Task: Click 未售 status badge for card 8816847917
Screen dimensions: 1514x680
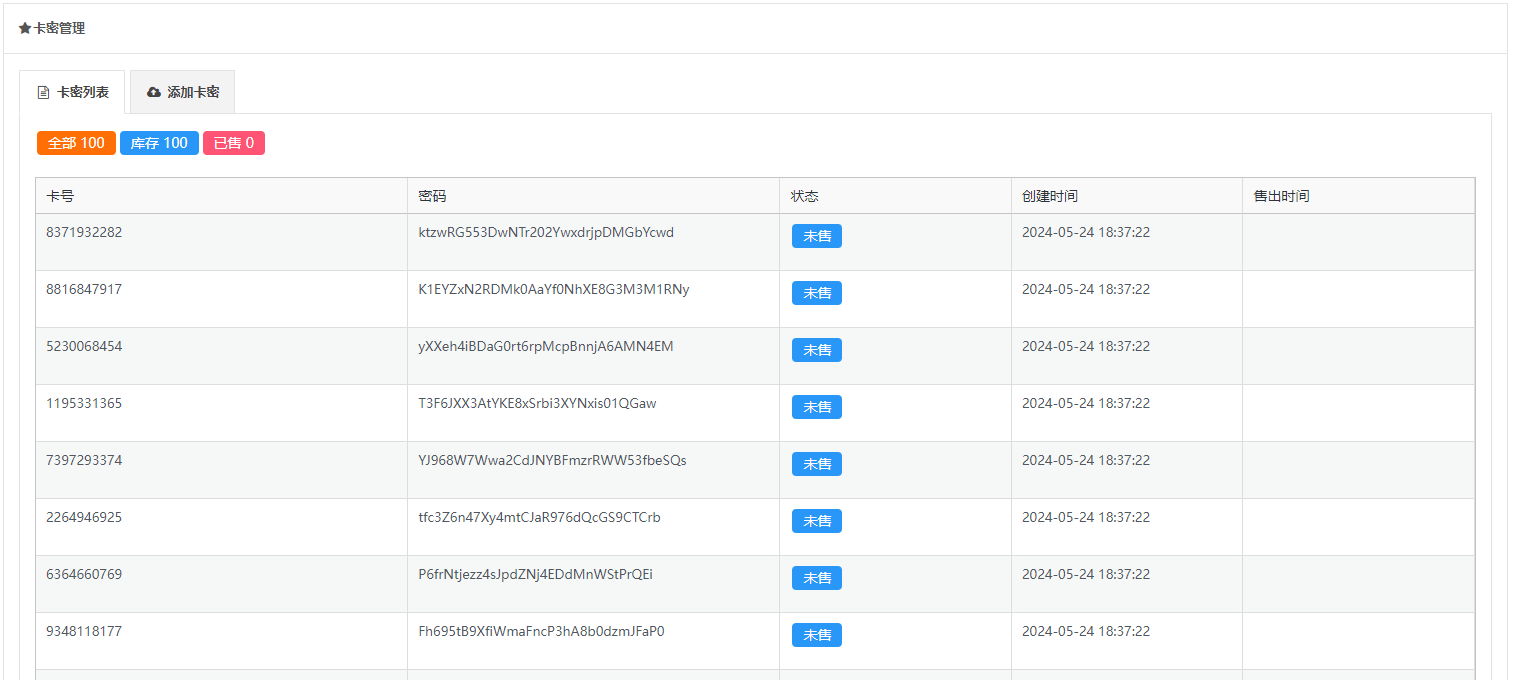Action: click(x=817, y=293)
